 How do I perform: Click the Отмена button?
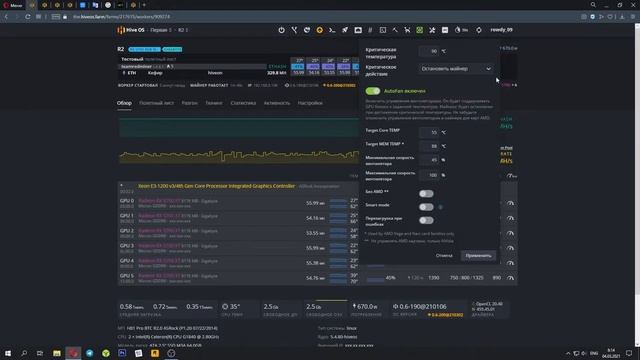pyautogui.click(x=444, y=256)
